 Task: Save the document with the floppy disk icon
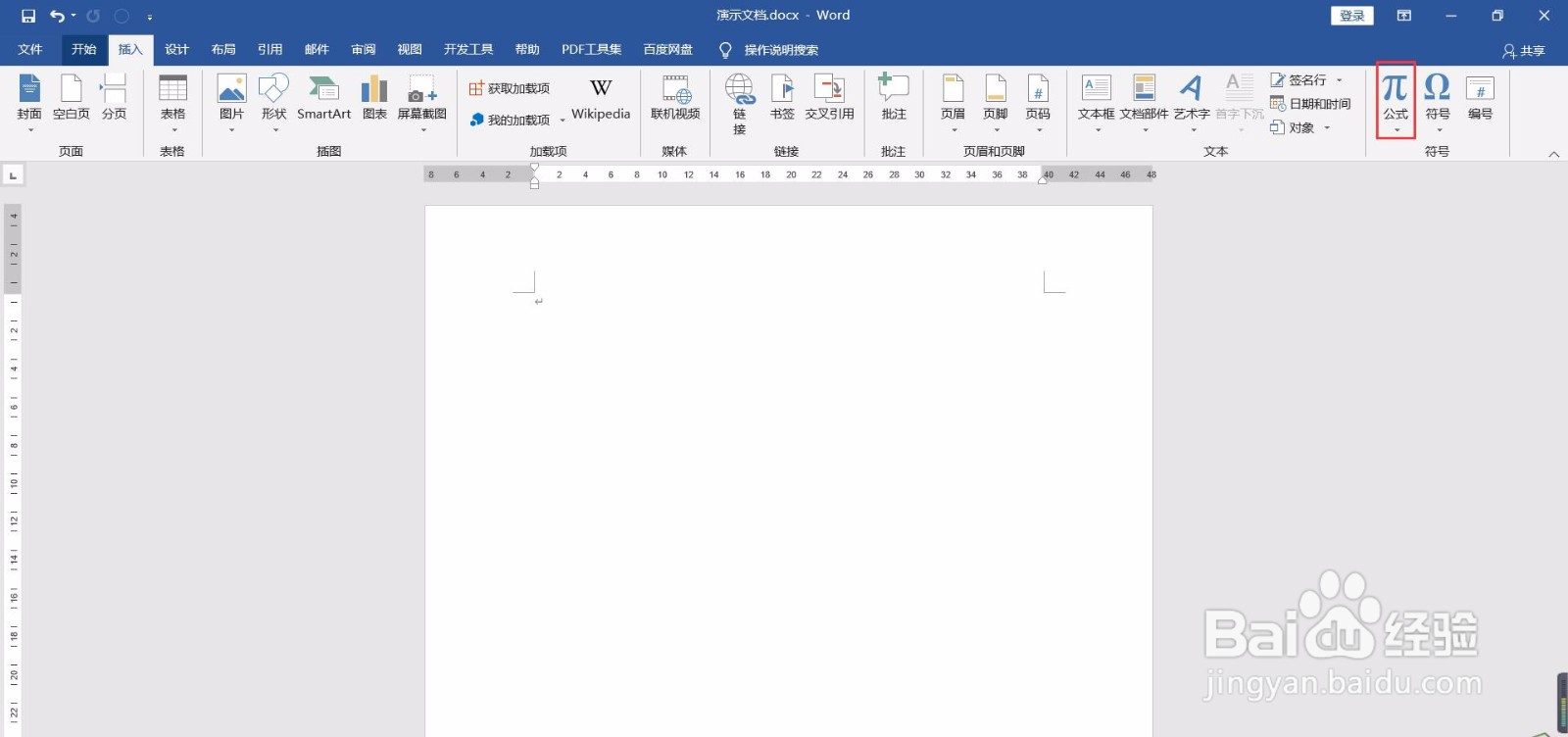pyautogui.click(x=27, y=16)
